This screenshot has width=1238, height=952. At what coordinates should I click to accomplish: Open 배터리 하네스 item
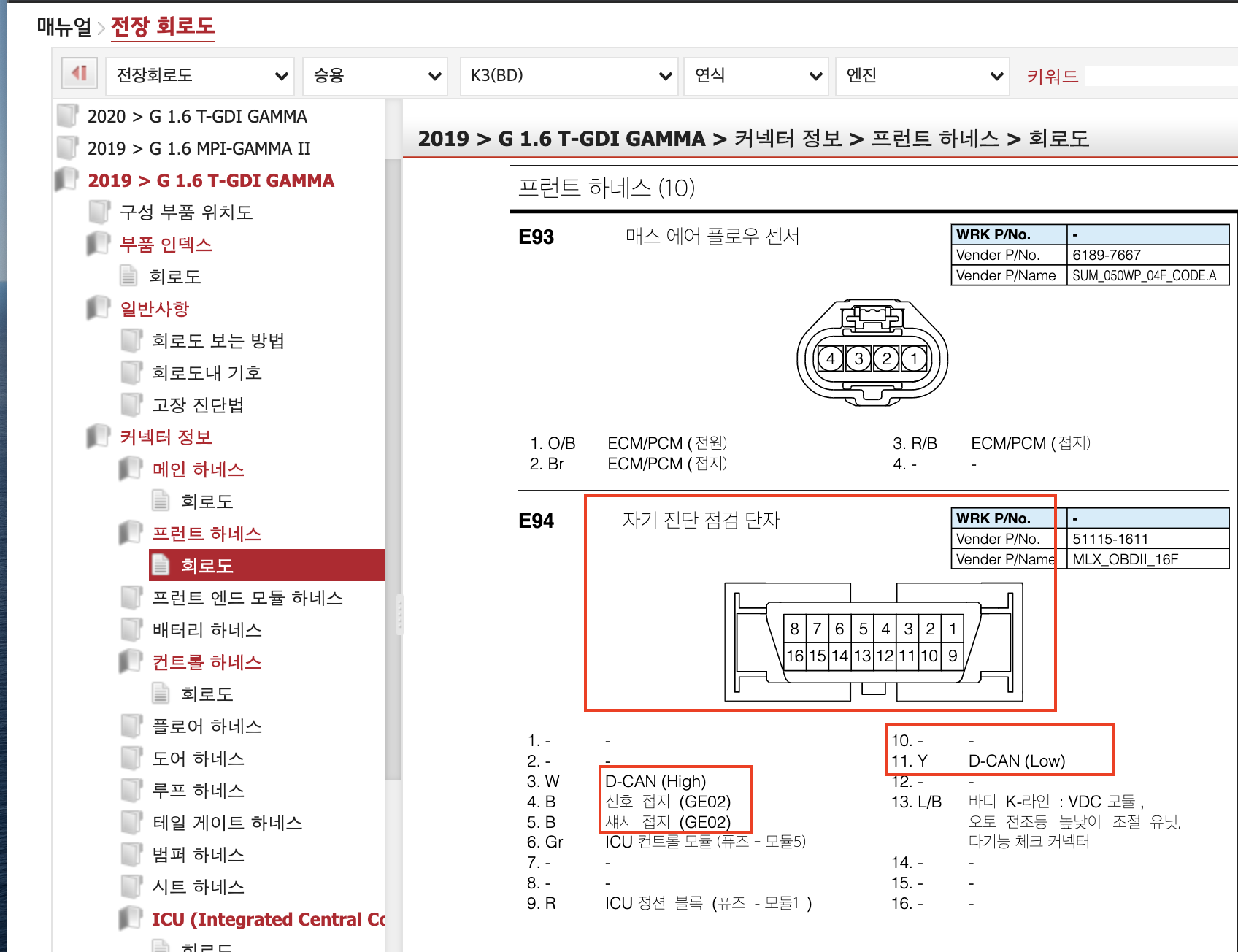pyautogui.click(x=207, y=630)
